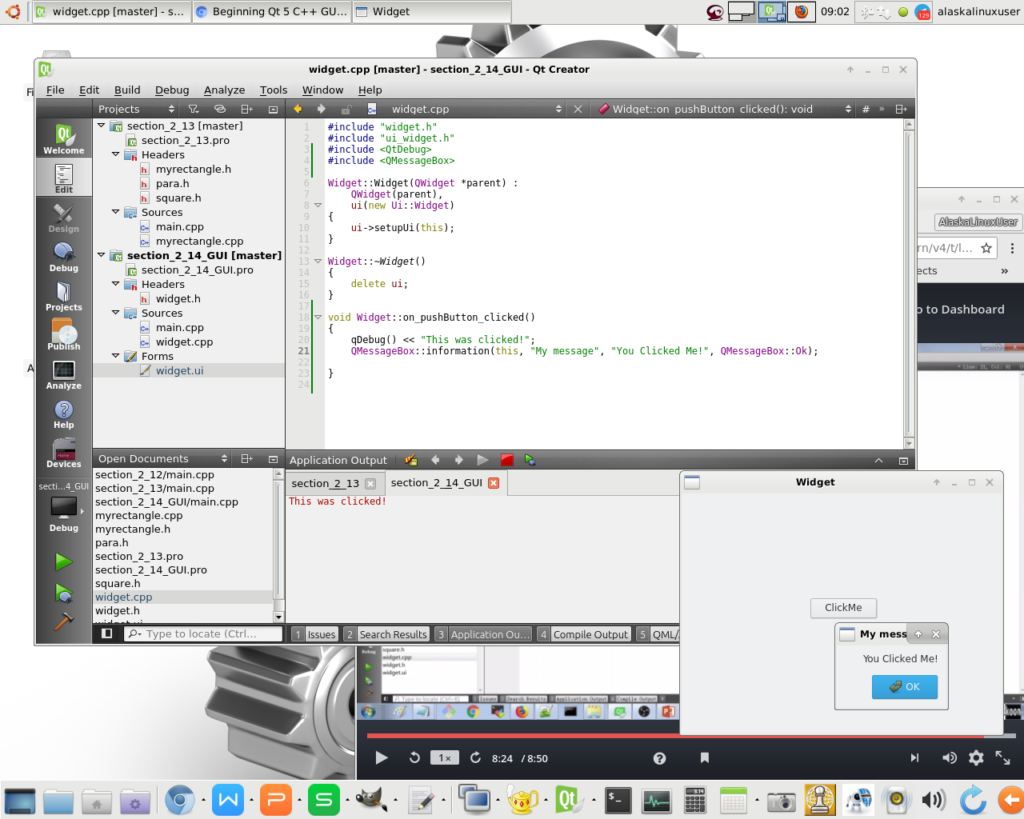
Task: Stop the running application with the red square
Action: (507, 460)
